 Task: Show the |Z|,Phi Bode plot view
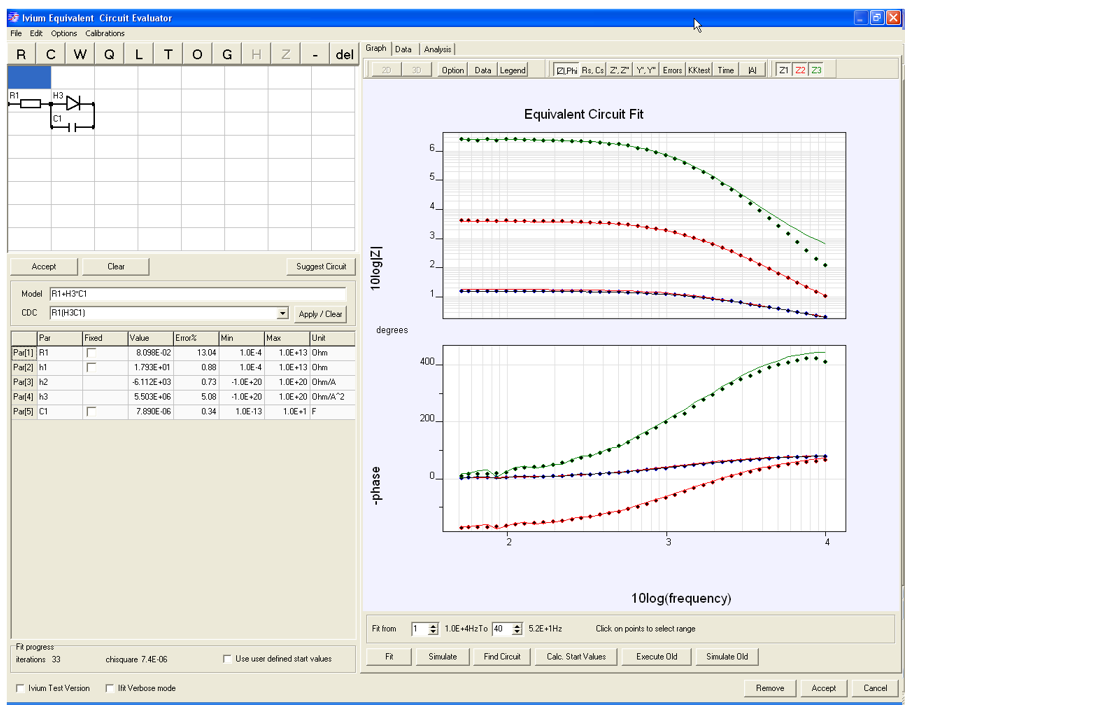(566, 70)
